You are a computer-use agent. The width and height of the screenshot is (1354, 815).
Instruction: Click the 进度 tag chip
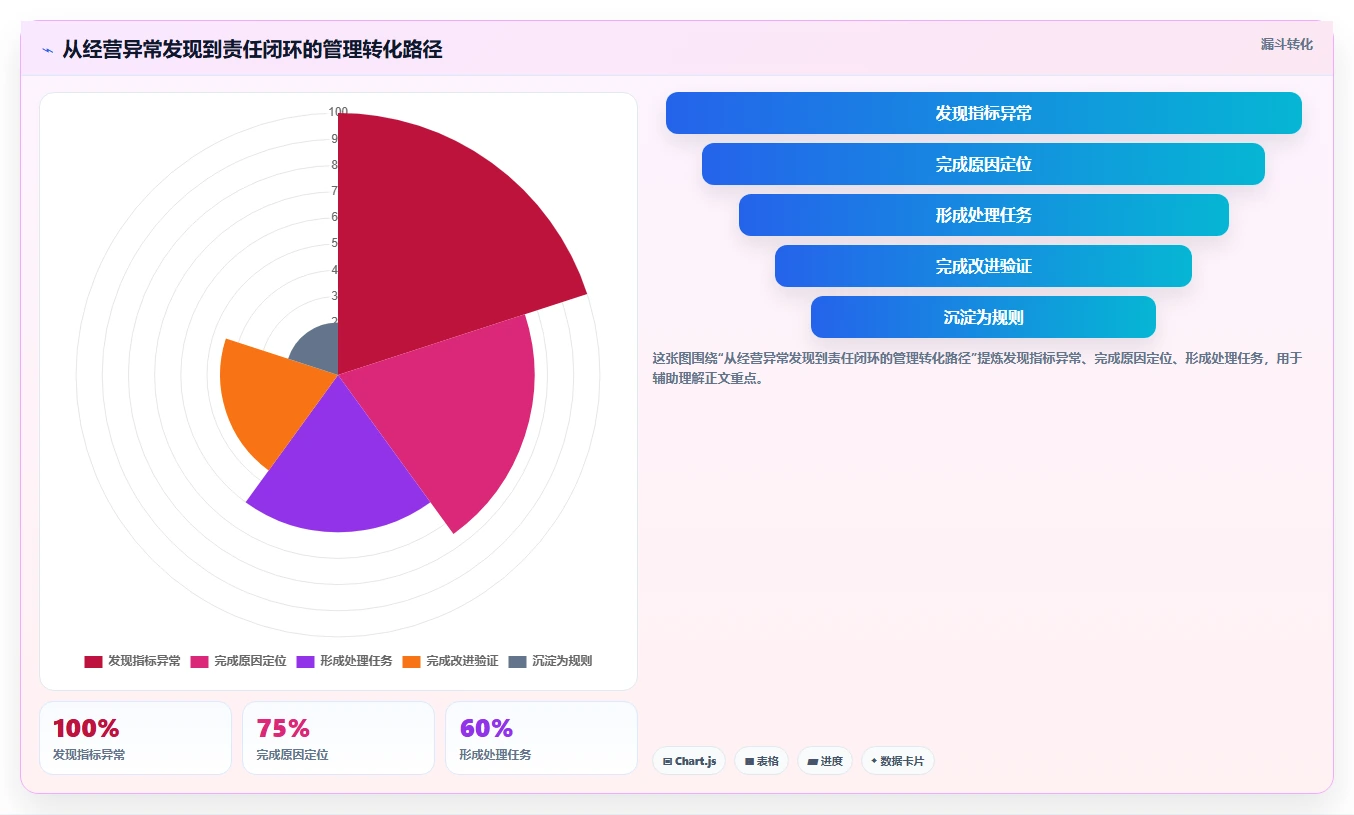coord(825,761)
